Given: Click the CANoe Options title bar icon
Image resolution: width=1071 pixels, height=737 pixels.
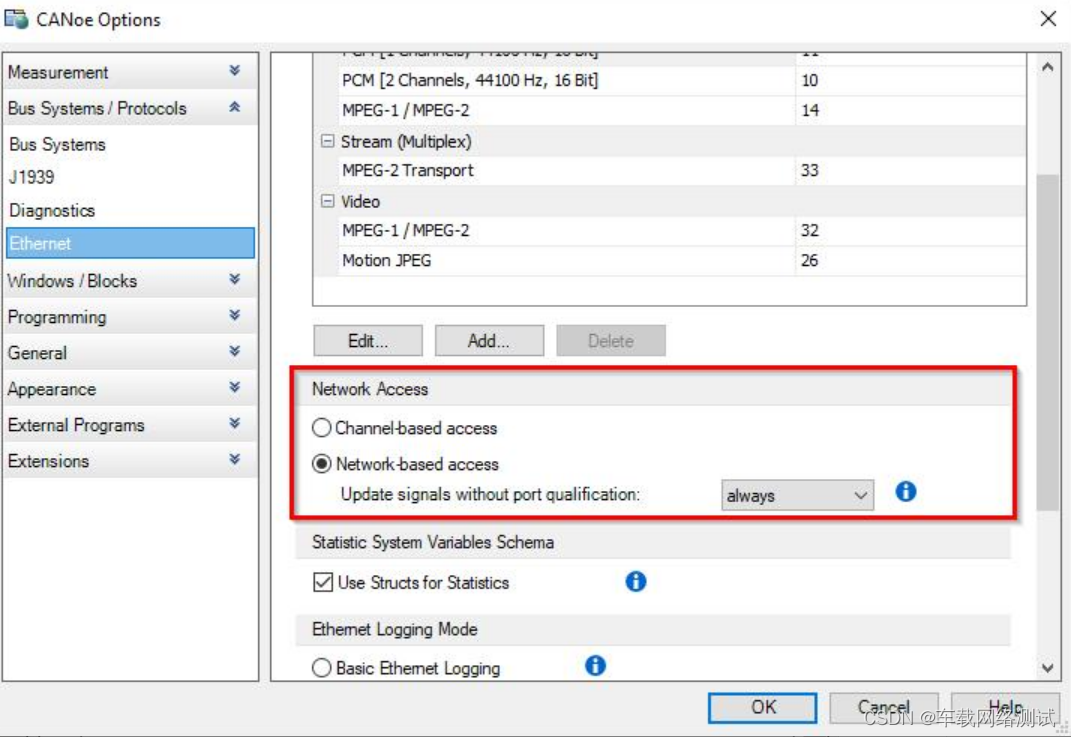Looking at the screenshot, I should coord(16,19).
